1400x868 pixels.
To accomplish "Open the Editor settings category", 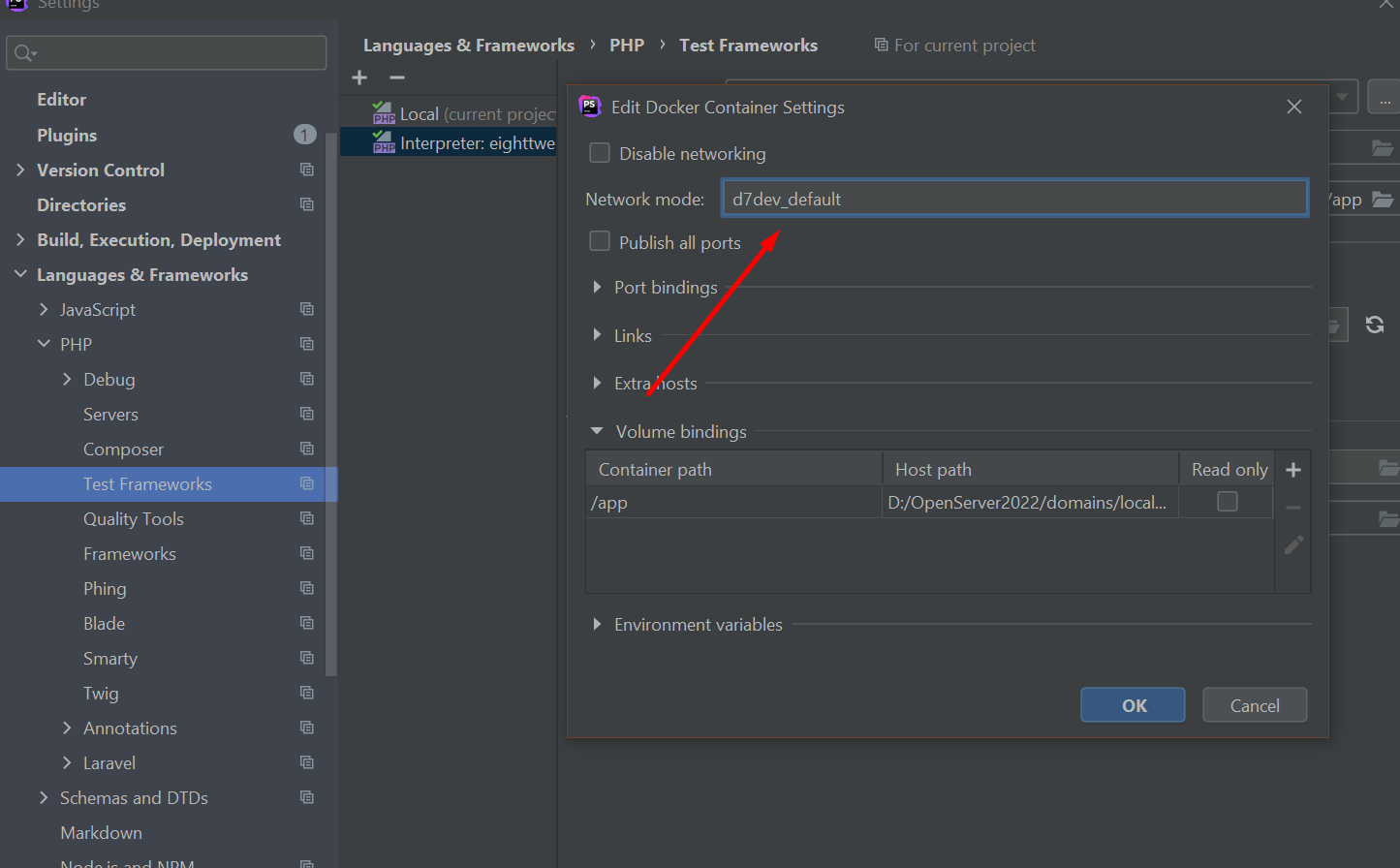I will point(61,100).
